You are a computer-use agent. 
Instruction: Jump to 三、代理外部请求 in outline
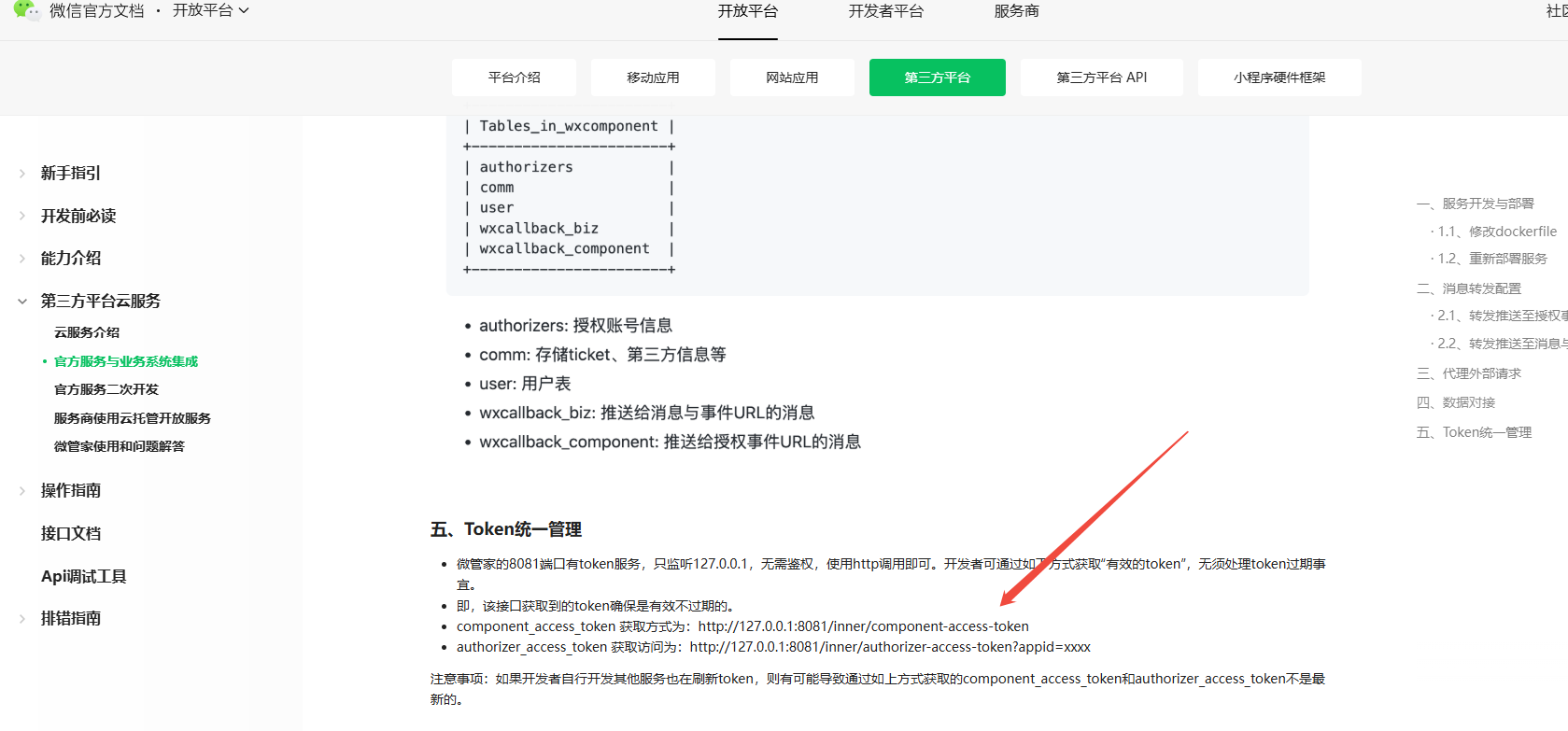tap(1469, 373)
